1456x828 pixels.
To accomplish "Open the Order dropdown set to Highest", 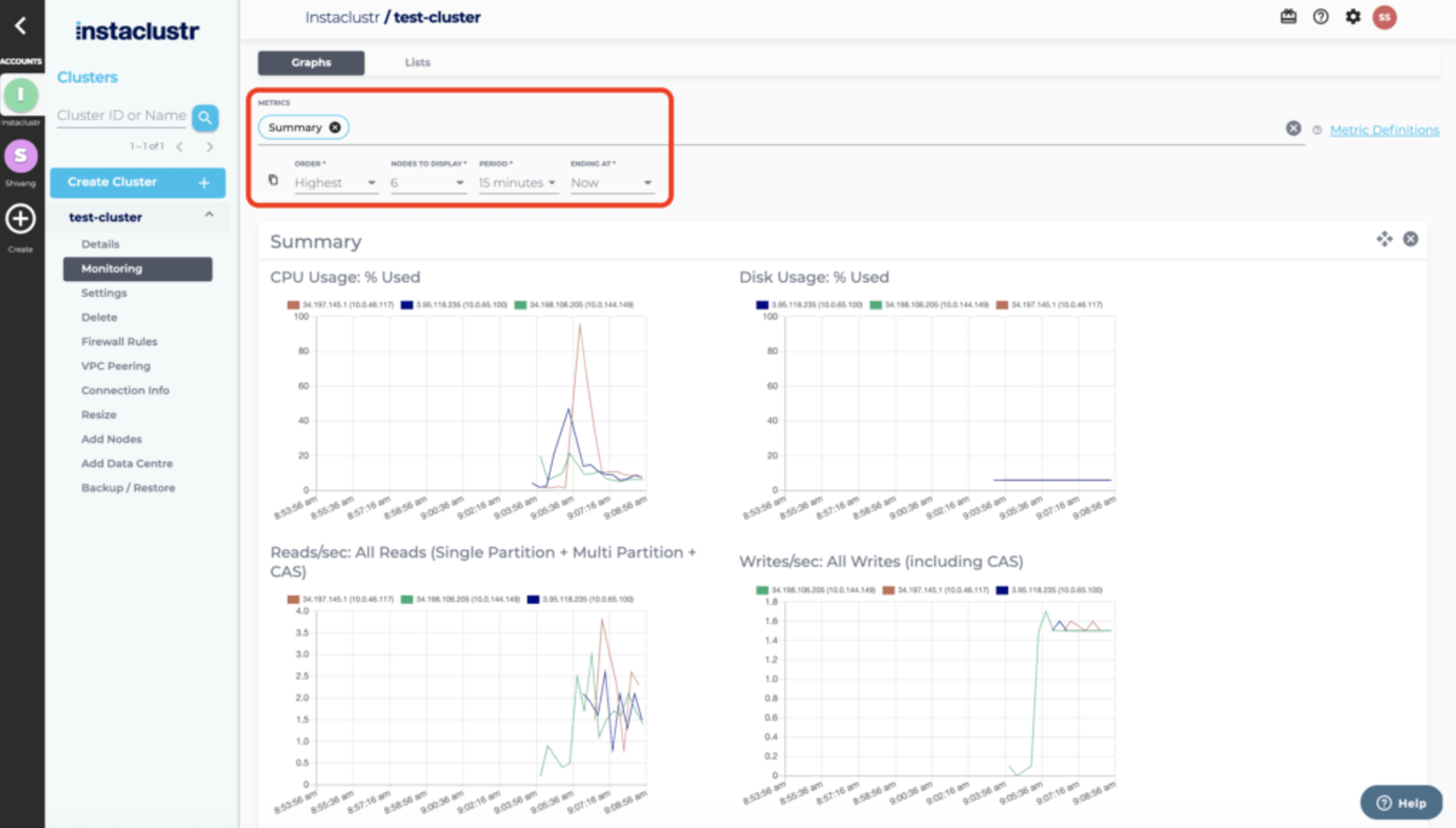I will pos(335,183).
